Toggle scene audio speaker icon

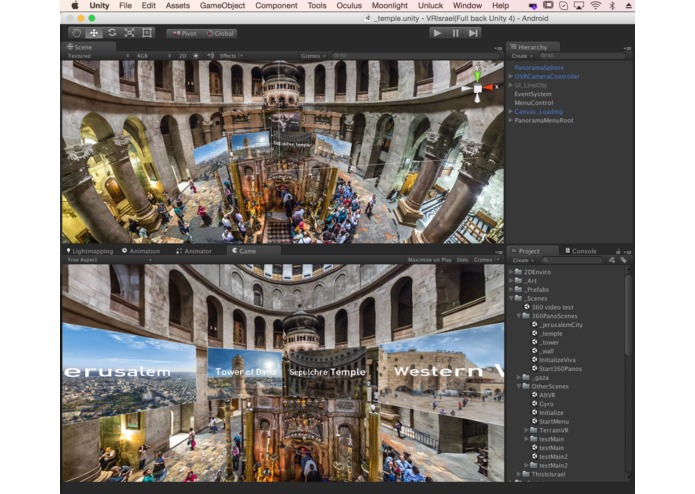(x=211, y=56)
